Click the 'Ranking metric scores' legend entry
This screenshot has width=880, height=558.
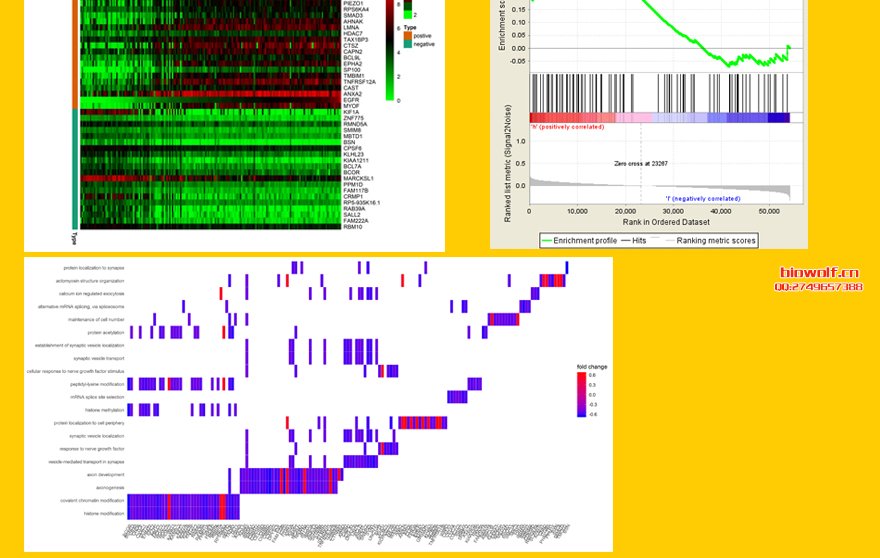(711, 240)
